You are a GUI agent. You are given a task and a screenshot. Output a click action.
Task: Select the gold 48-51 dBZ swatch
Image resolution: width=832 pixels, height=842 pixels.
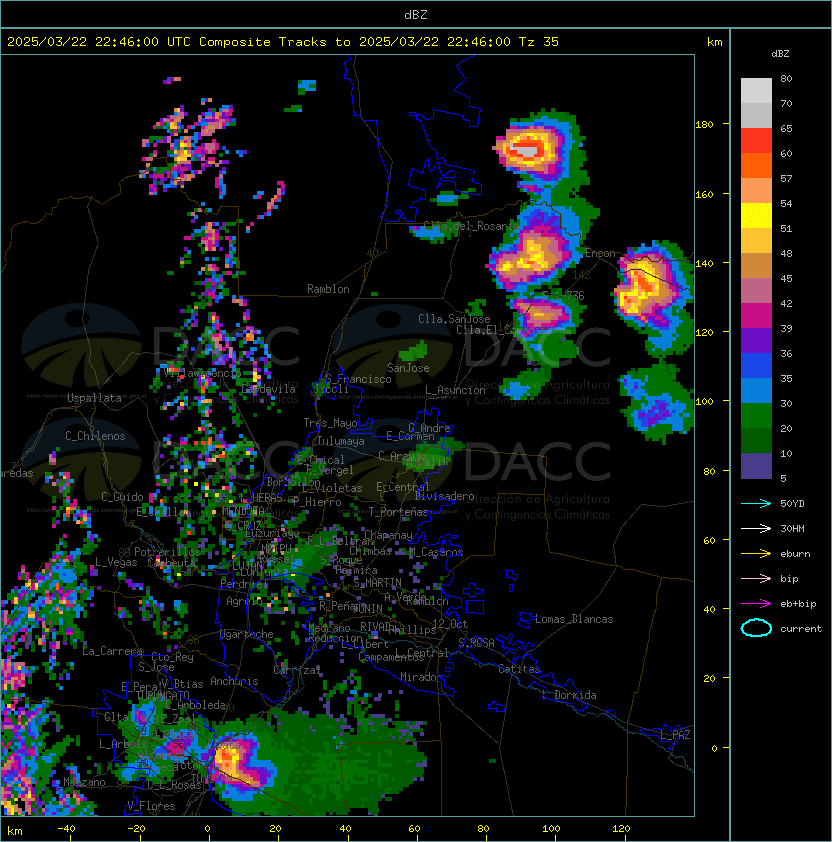pos(756,241)
